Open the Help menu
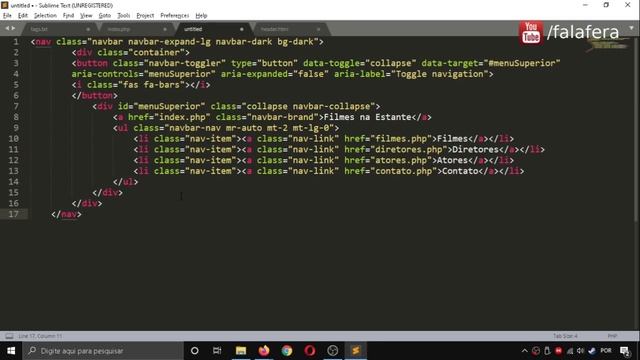The width and height of the screenshot is (640, 360). coord(201,16)
